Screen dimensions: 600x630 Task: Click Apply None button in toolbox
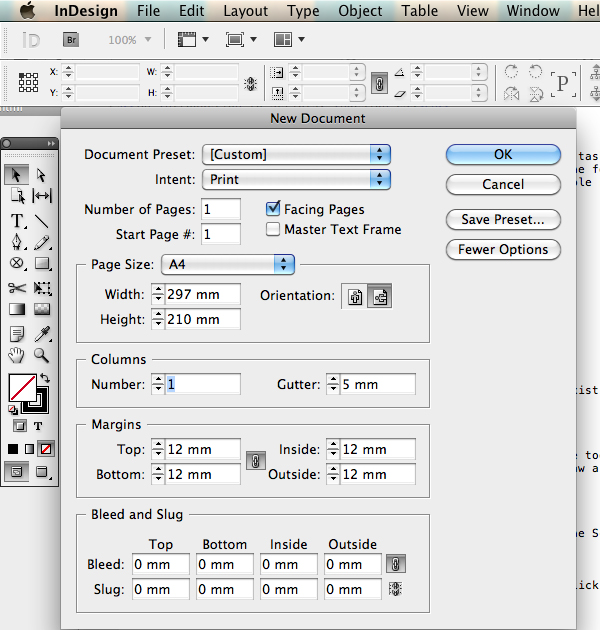click(x=46, y=449)
